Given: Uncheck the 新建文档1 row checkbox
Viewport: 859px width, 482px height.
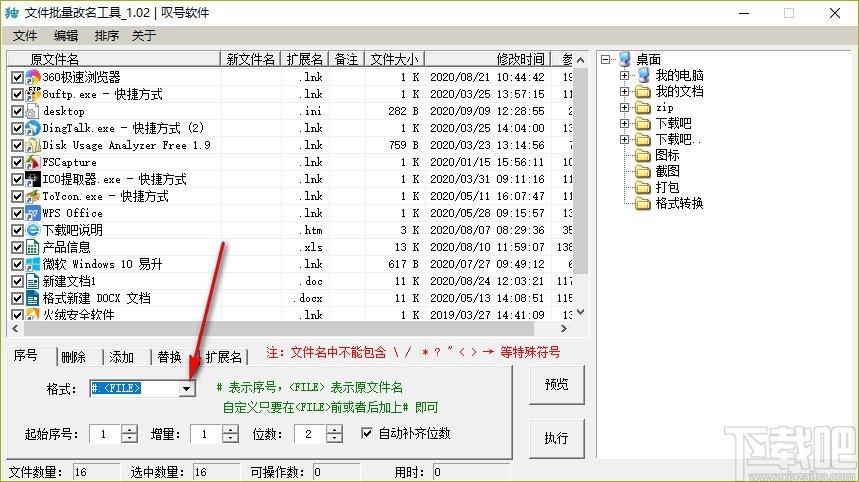Looking at the screenshot, I should (x=17, y=282).
